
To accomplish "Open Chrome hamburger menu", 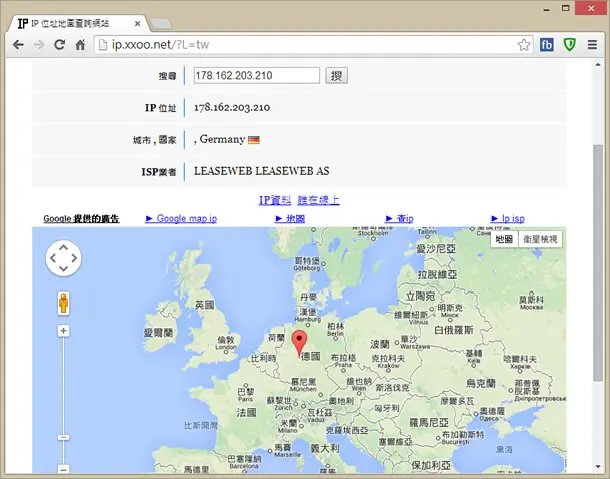I will [592, 45].
